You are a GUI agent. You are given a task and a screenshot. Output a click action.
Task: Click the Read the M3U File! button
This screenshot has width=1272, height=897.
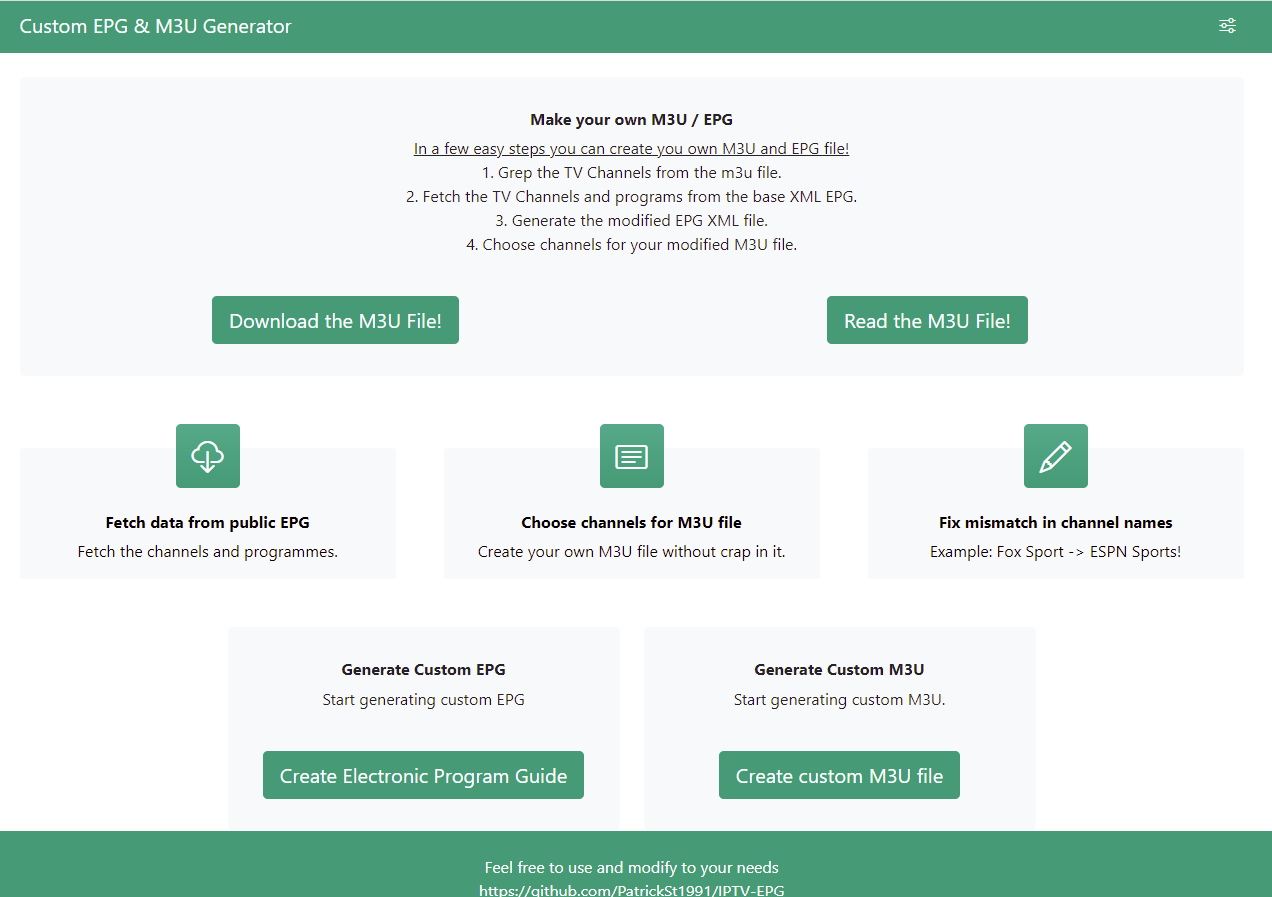(x=927, y=320)
